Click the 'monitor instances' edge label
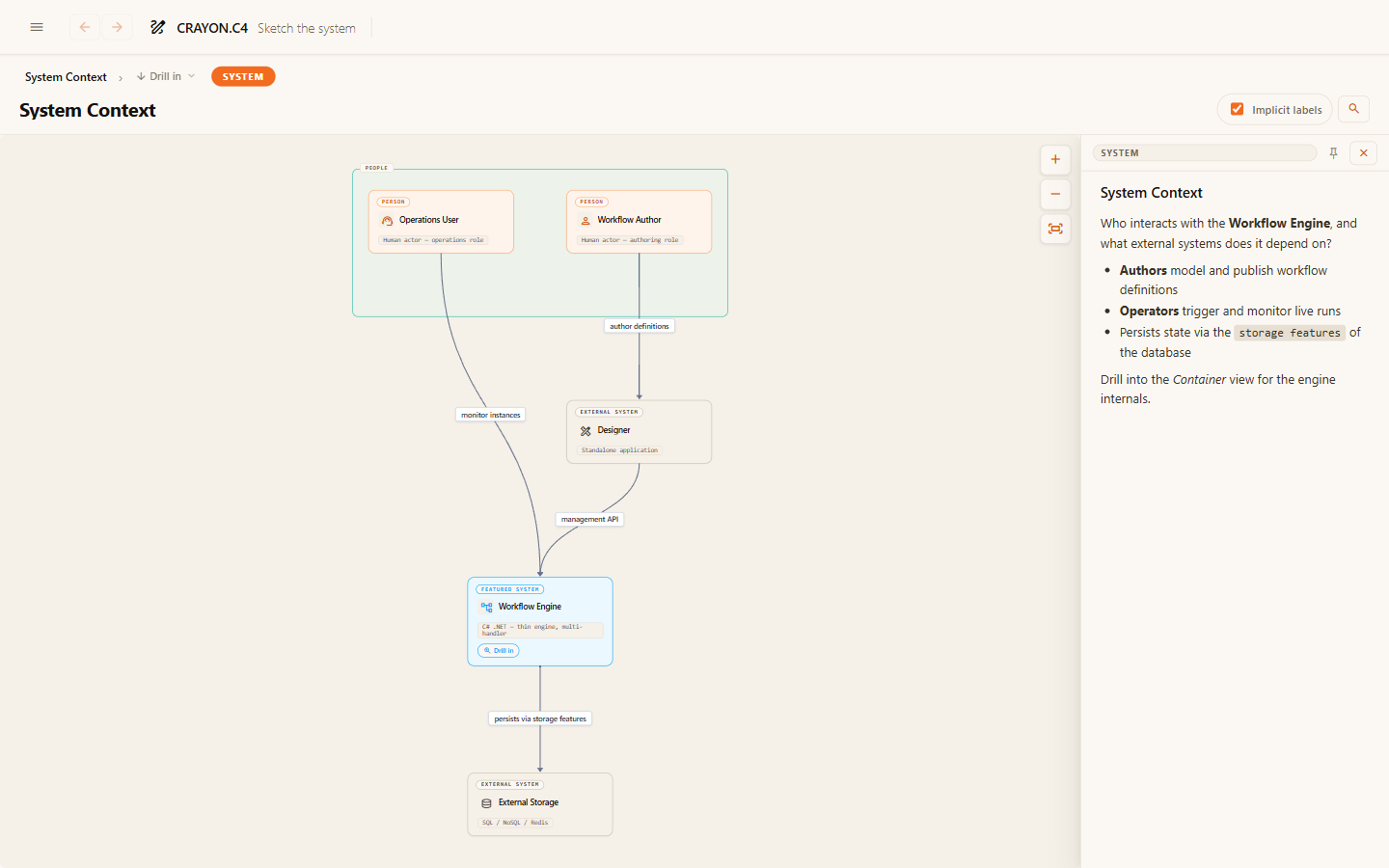The height and width of the screenshot is (868, 1389). pyautogui.click(x=491, y=415)
